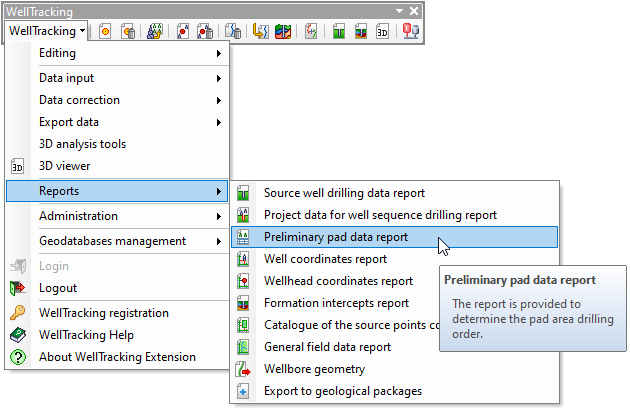The image size is (630, 408).
Task: Click the Source well drilling report icon
Action: click(x=243, y=193)
